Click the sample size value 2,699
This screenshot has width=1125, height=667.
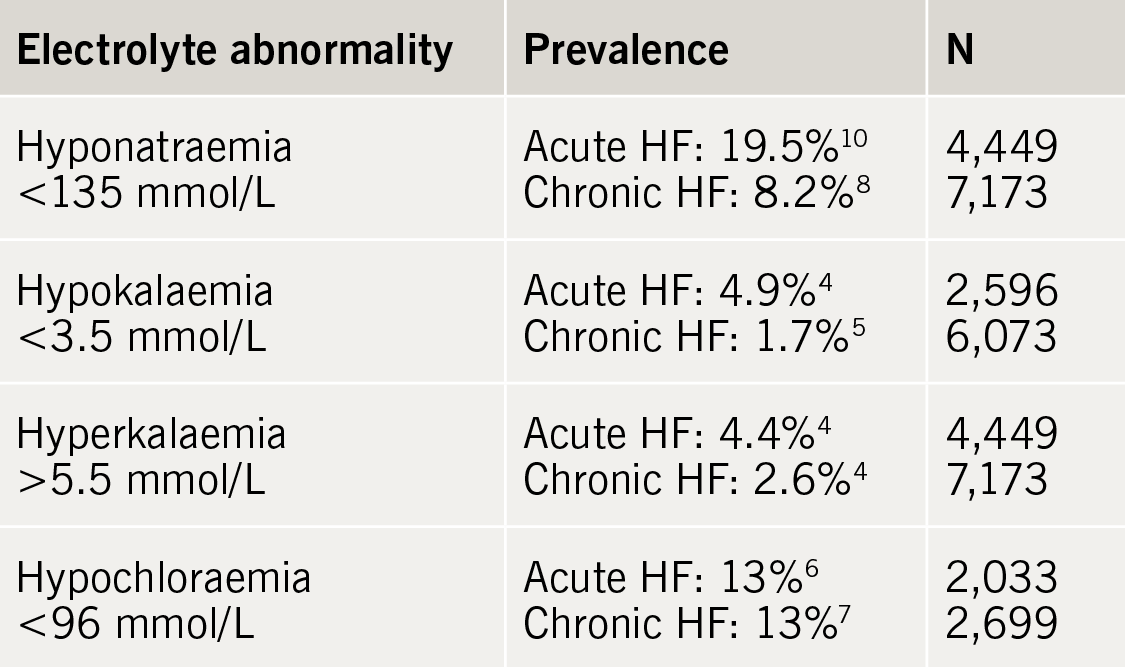coord(1001,624)
